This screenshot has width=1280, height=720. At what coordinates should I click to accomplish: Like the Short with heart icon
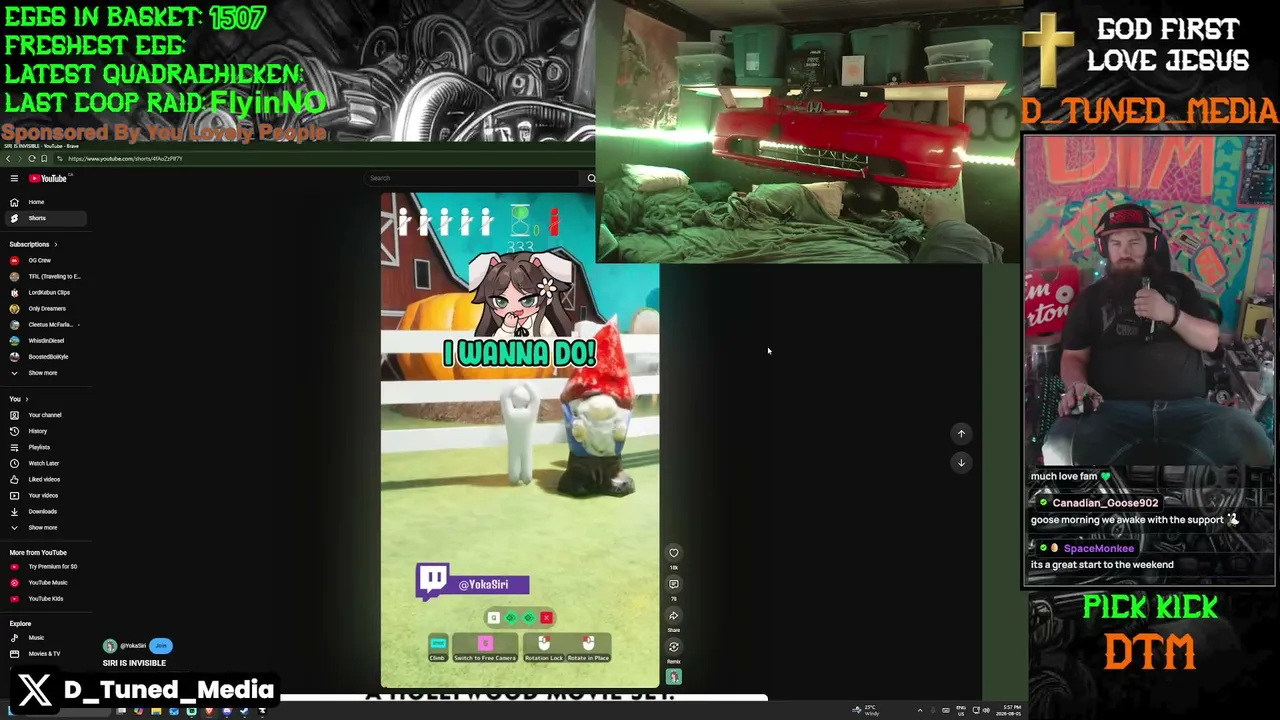673,553
